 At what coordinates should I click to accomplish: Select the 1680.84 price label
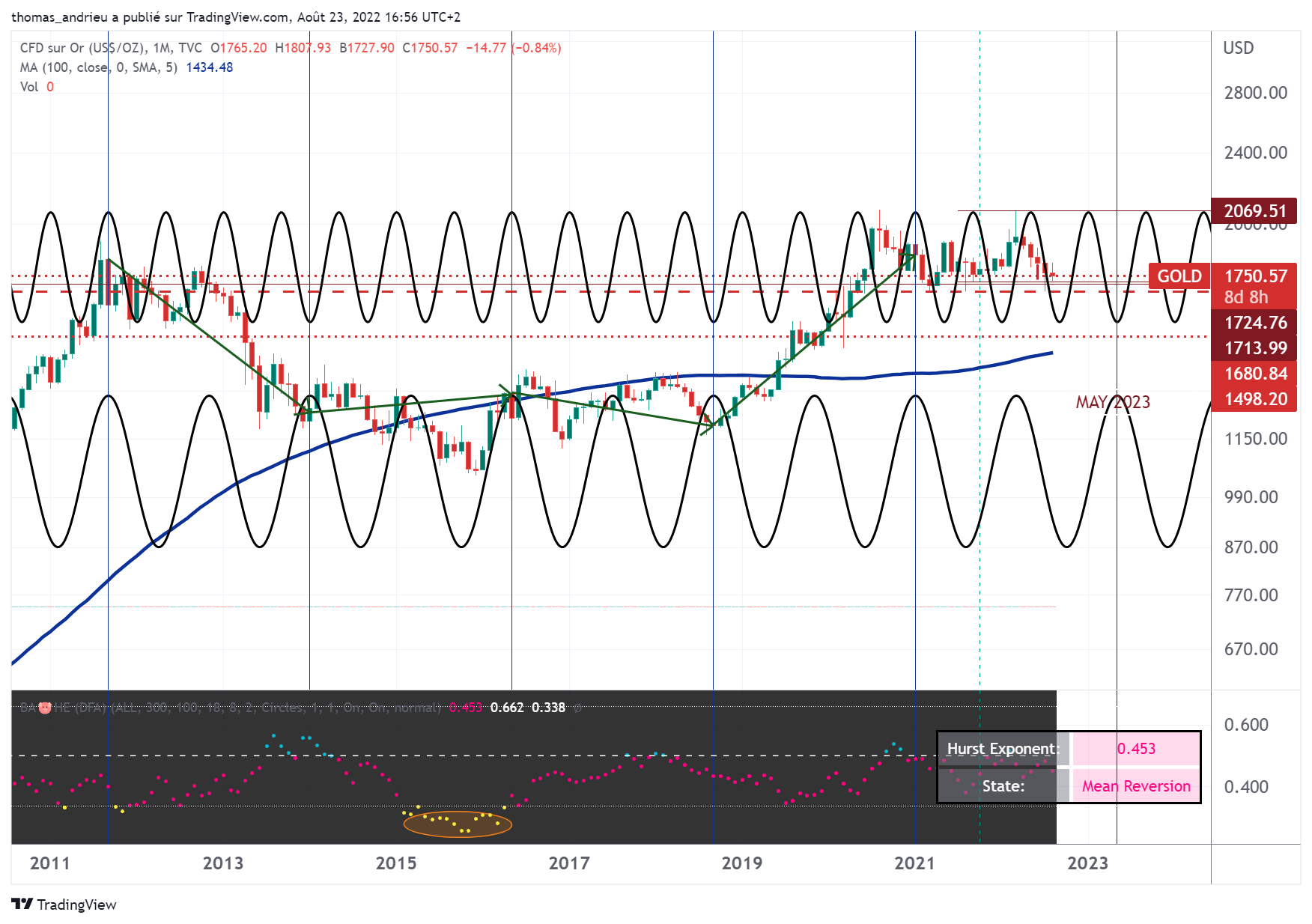[x=1254, y=374]
